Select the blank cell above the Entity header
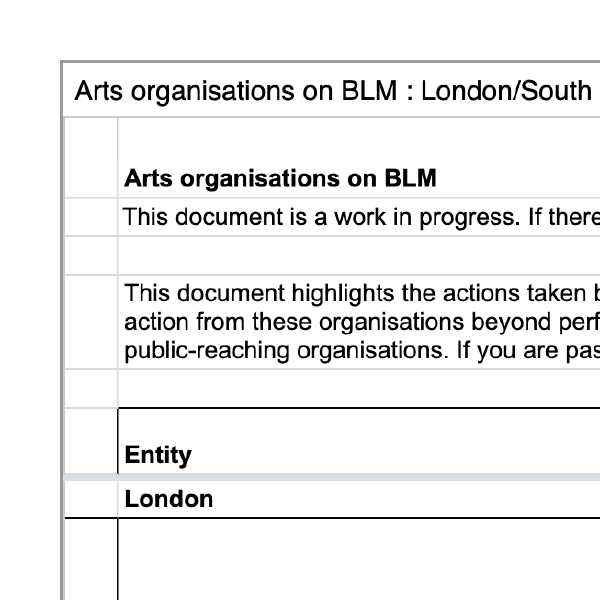600x600 pixels. [x=359, y=388]
